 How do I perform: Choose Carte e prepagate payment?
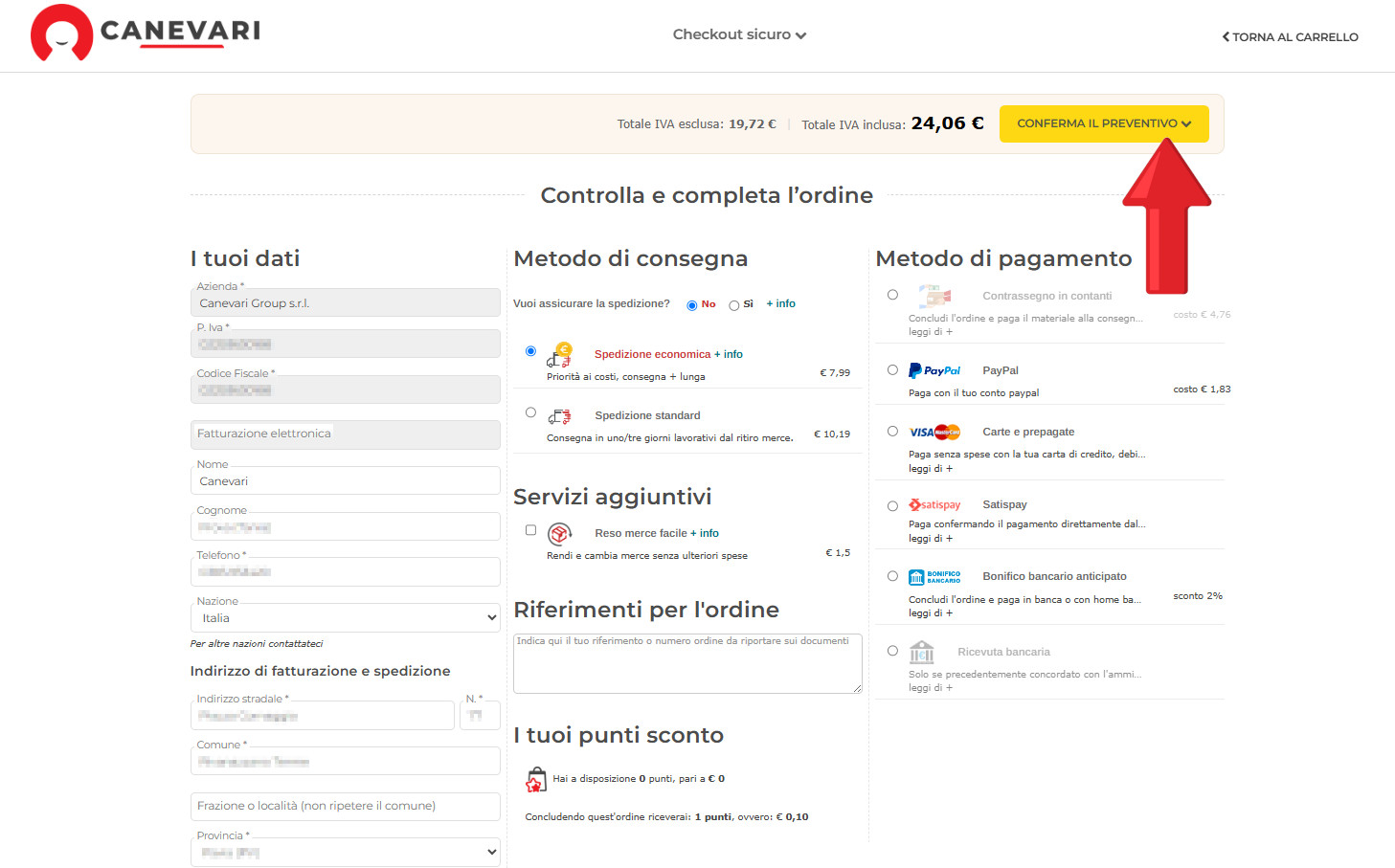point(892,431)
